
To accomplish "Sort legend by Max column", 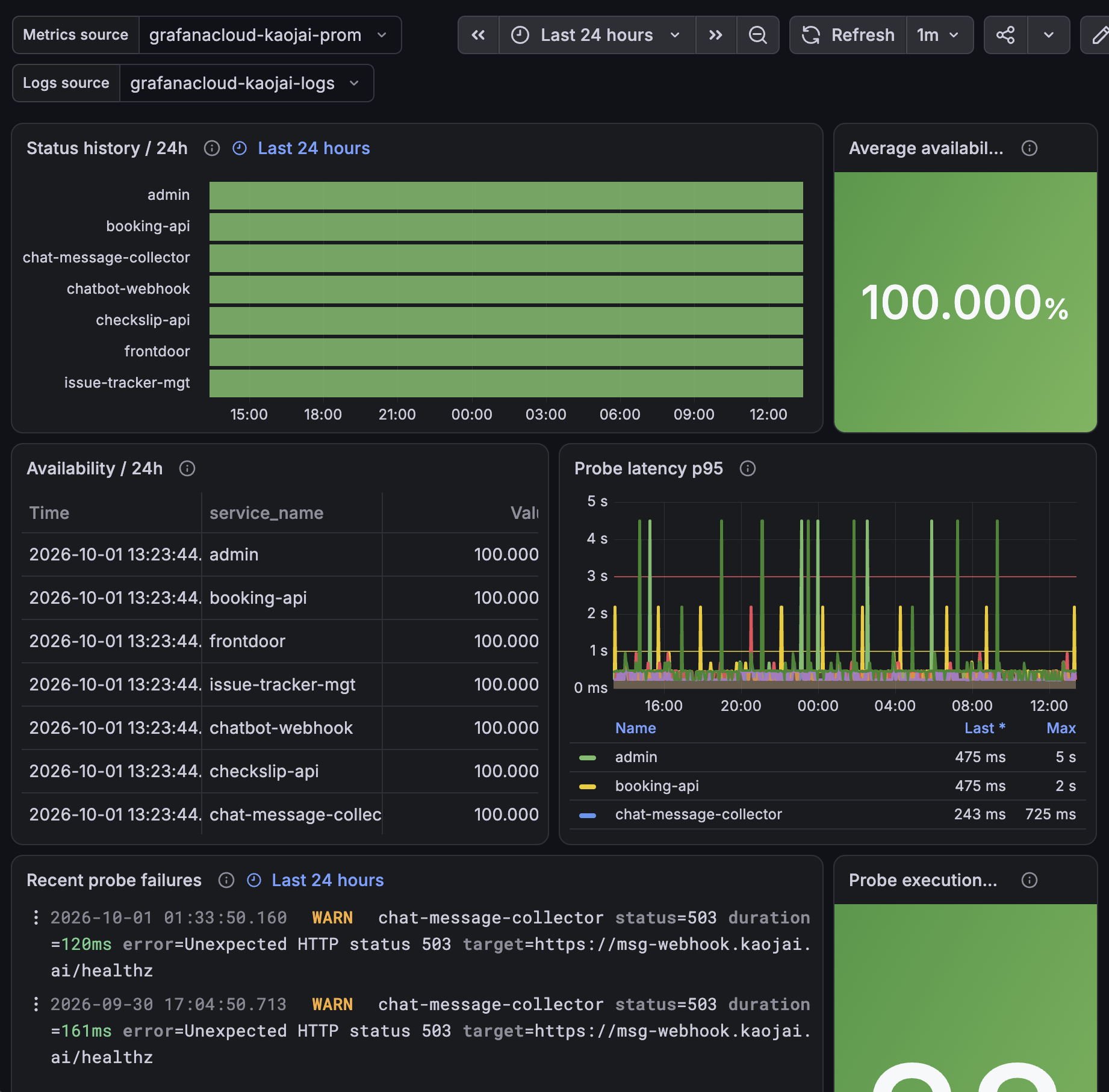I will (1061, 728).
